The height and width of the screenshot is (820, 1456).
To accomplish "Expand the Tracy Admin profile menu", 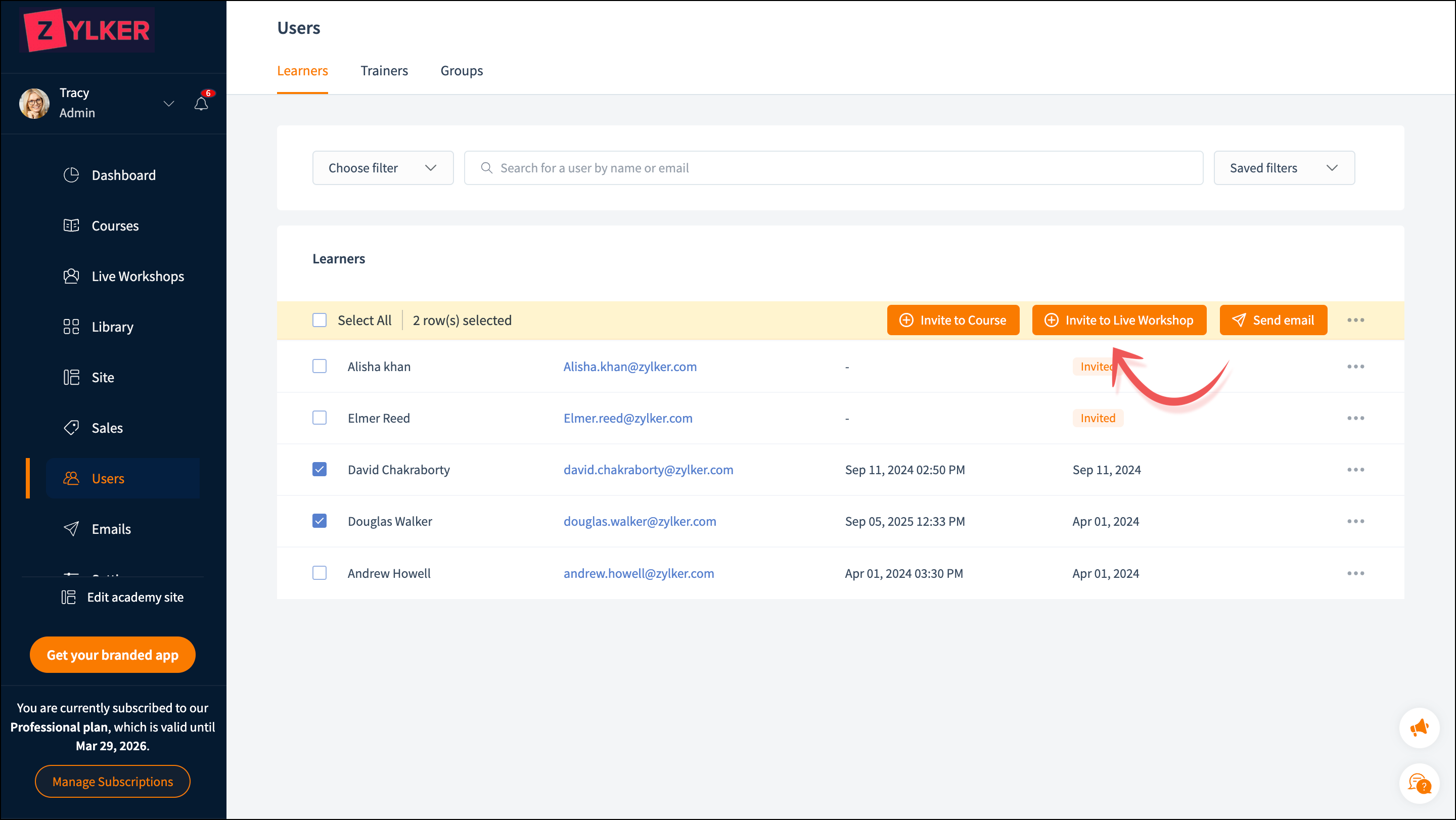I will pyautogui.click(x=168, y=104).
